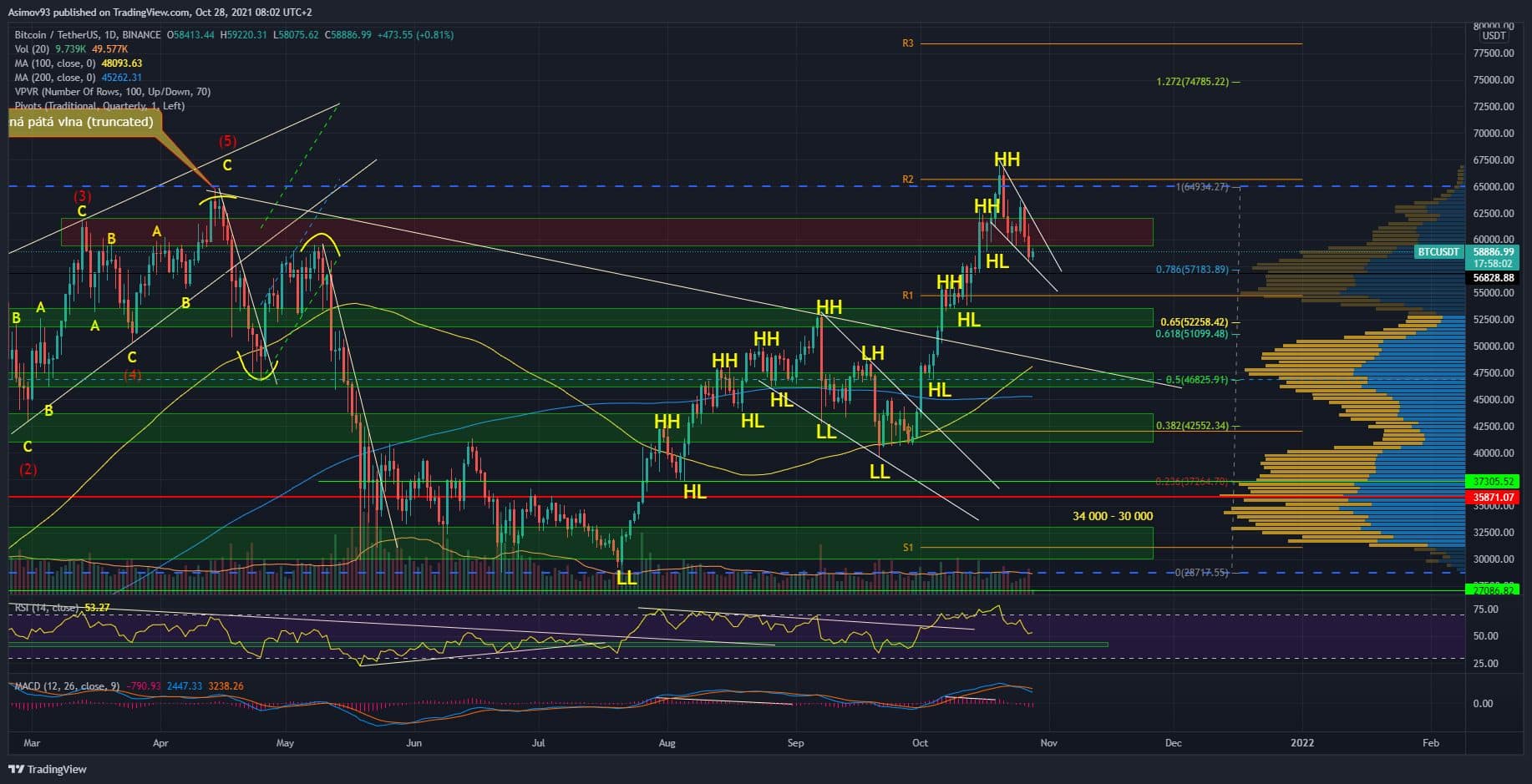The height and width of the screenshot is (784, 1532).
Task: Select the 0.65(52258.42) Fibonacci level label
Action: pos(1195,322)
